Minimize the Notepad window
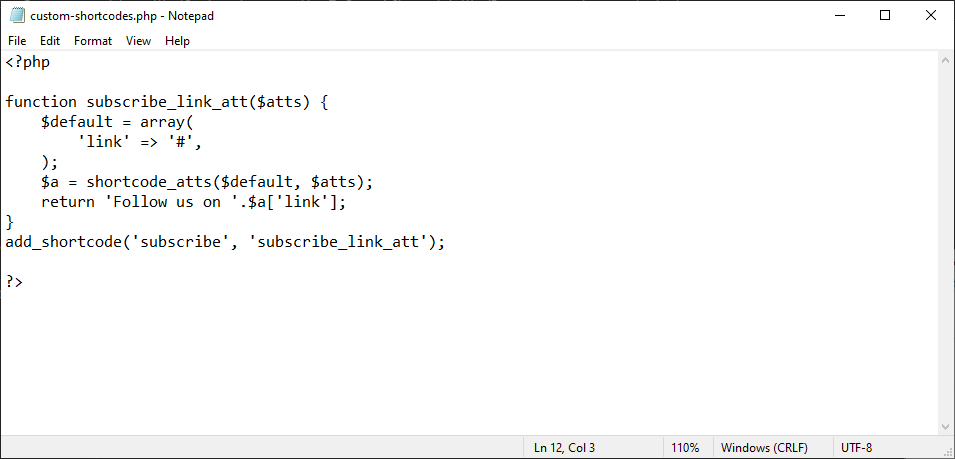The width and height of the screenshot is (955, 459). [x=839, y=16]
